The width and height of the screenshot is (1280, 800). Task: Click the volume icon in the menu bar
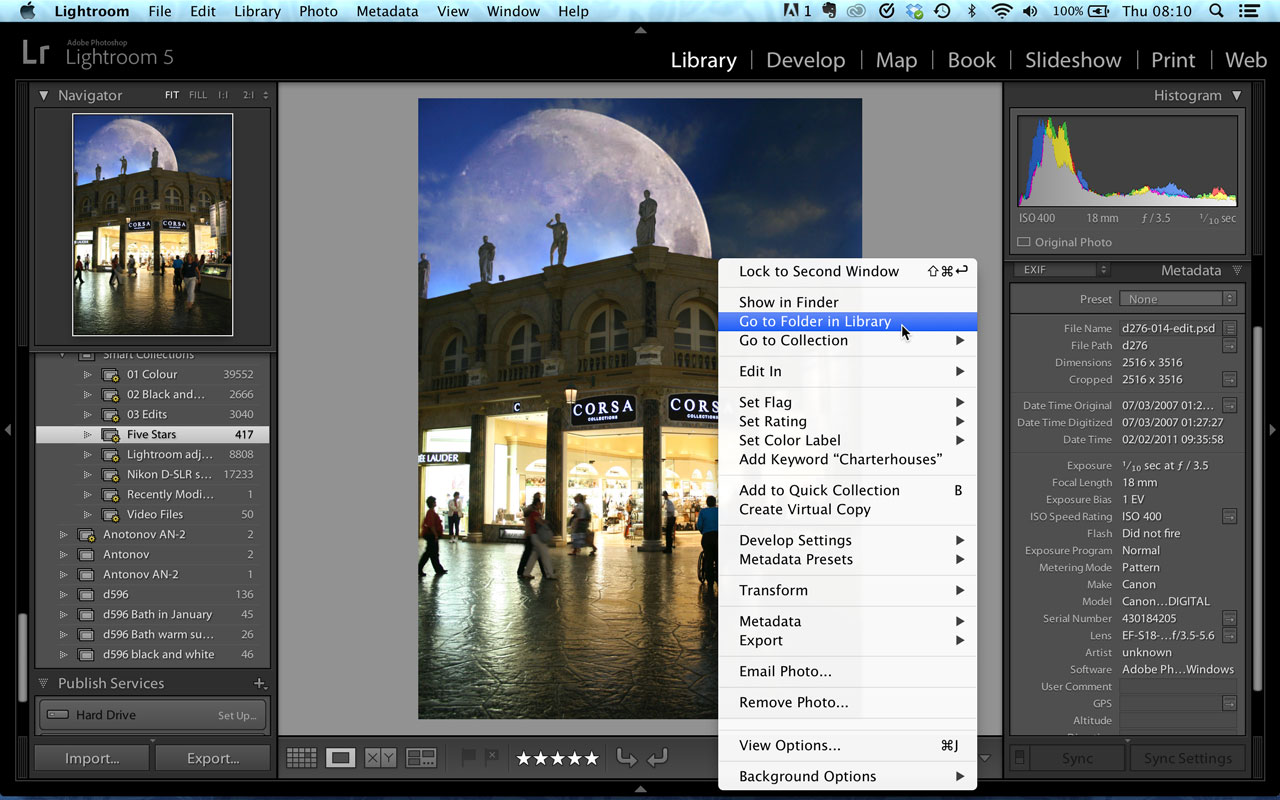(x=1030, y=11)
